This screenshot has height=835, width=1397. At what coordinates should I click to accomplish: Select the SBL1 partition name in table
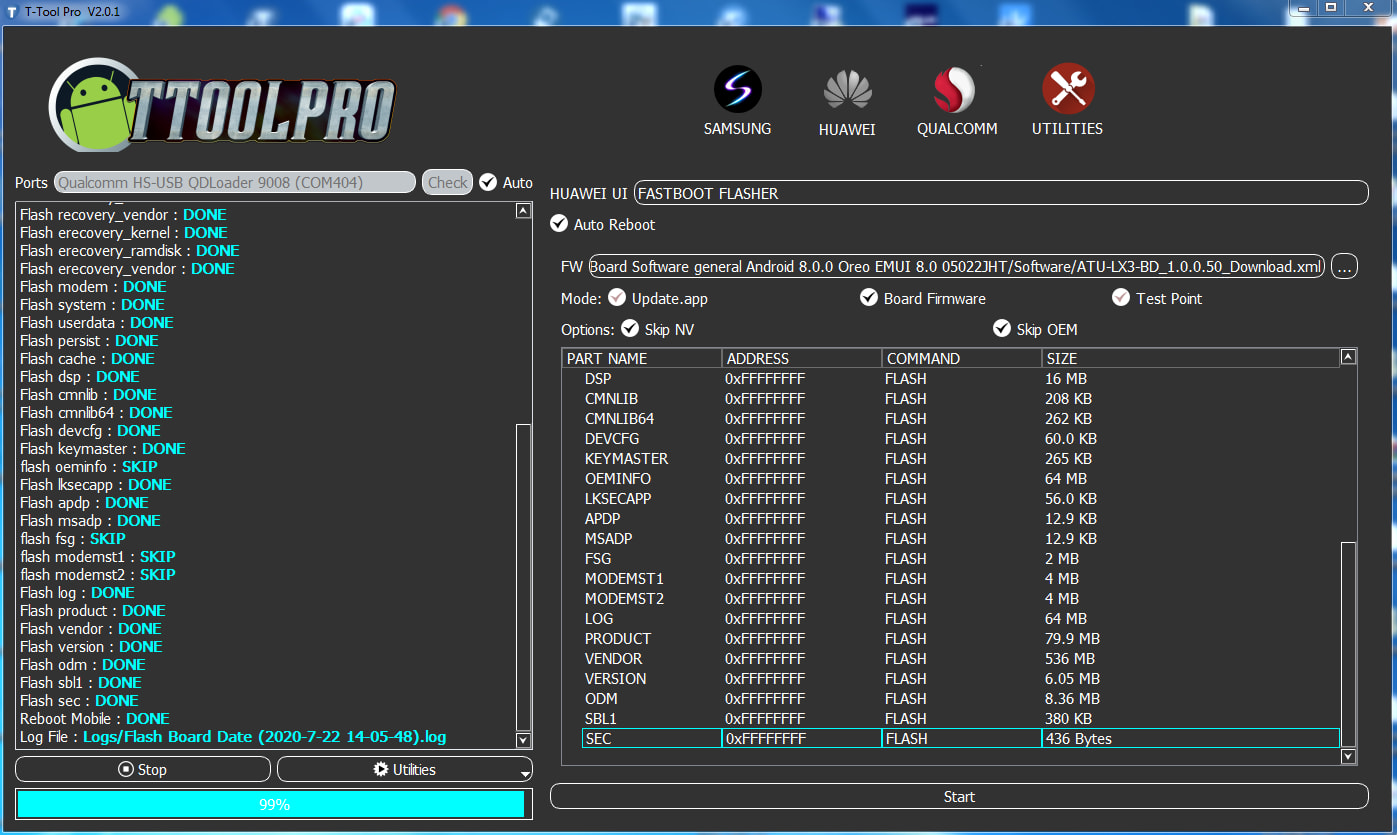(x=601, y=719)
